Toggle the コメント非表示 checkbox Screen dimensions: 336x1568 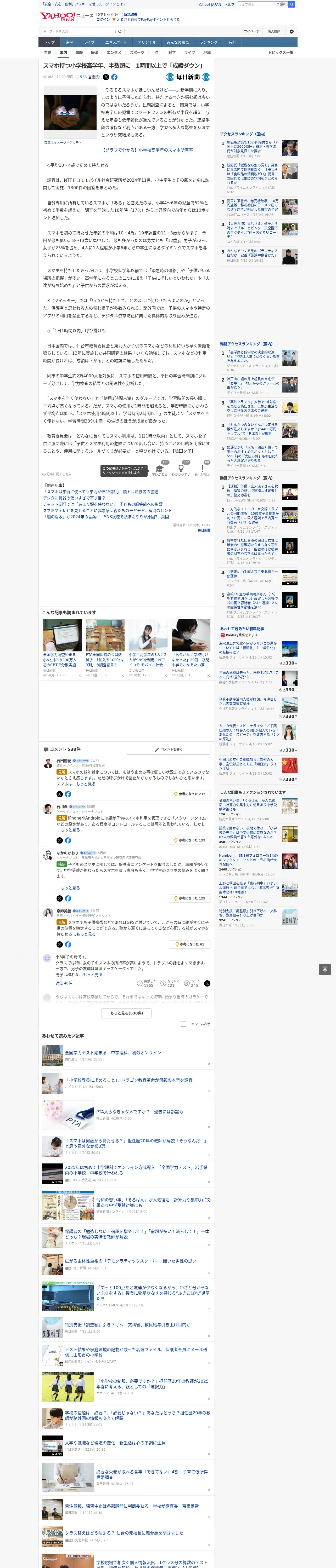[x=183, y=1024]
